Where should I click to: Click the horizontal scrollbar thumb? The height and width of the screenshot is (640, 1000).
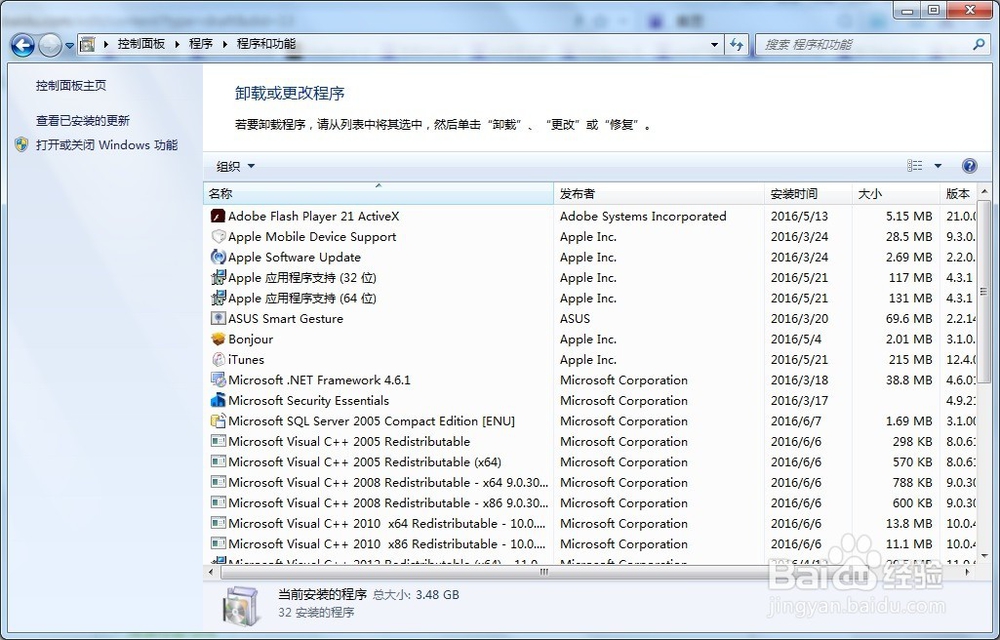click(x=542, y=572)
